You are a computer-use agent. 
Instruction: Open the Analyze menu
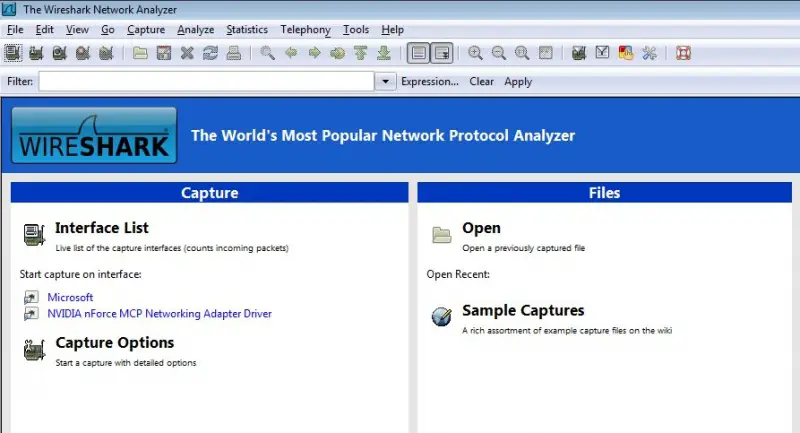195,30
